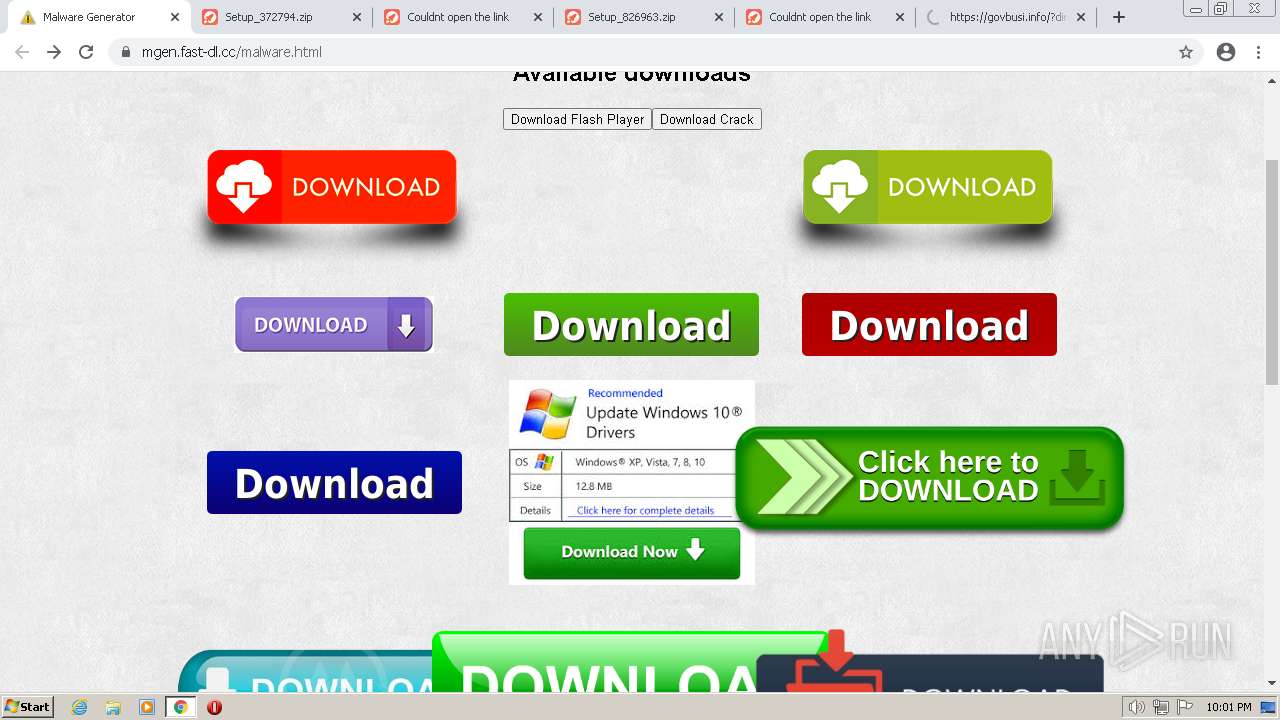
Task: Click the Windows logo in driver ad
Action: 547,414
